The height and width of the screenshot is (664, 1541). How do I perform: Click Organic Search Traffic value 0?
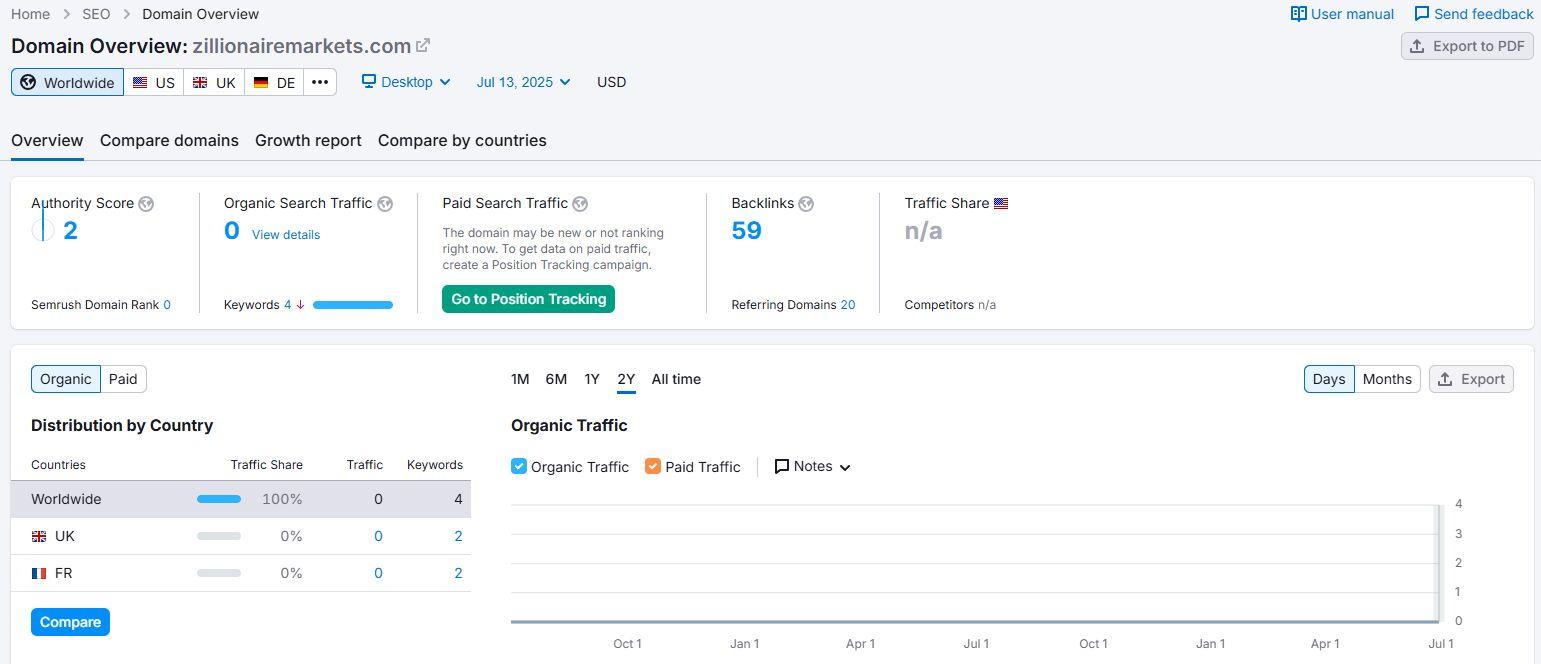[232, 231]
